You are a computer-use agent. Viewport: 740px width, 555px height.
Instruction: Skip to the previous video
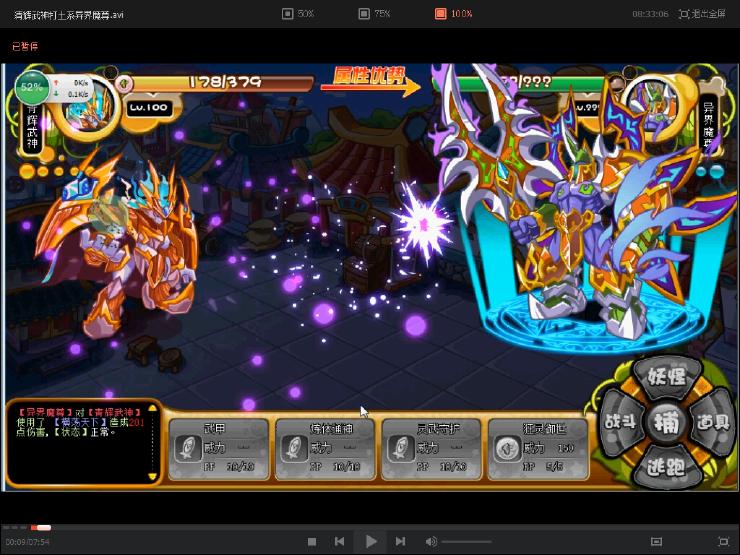[339, 541]
